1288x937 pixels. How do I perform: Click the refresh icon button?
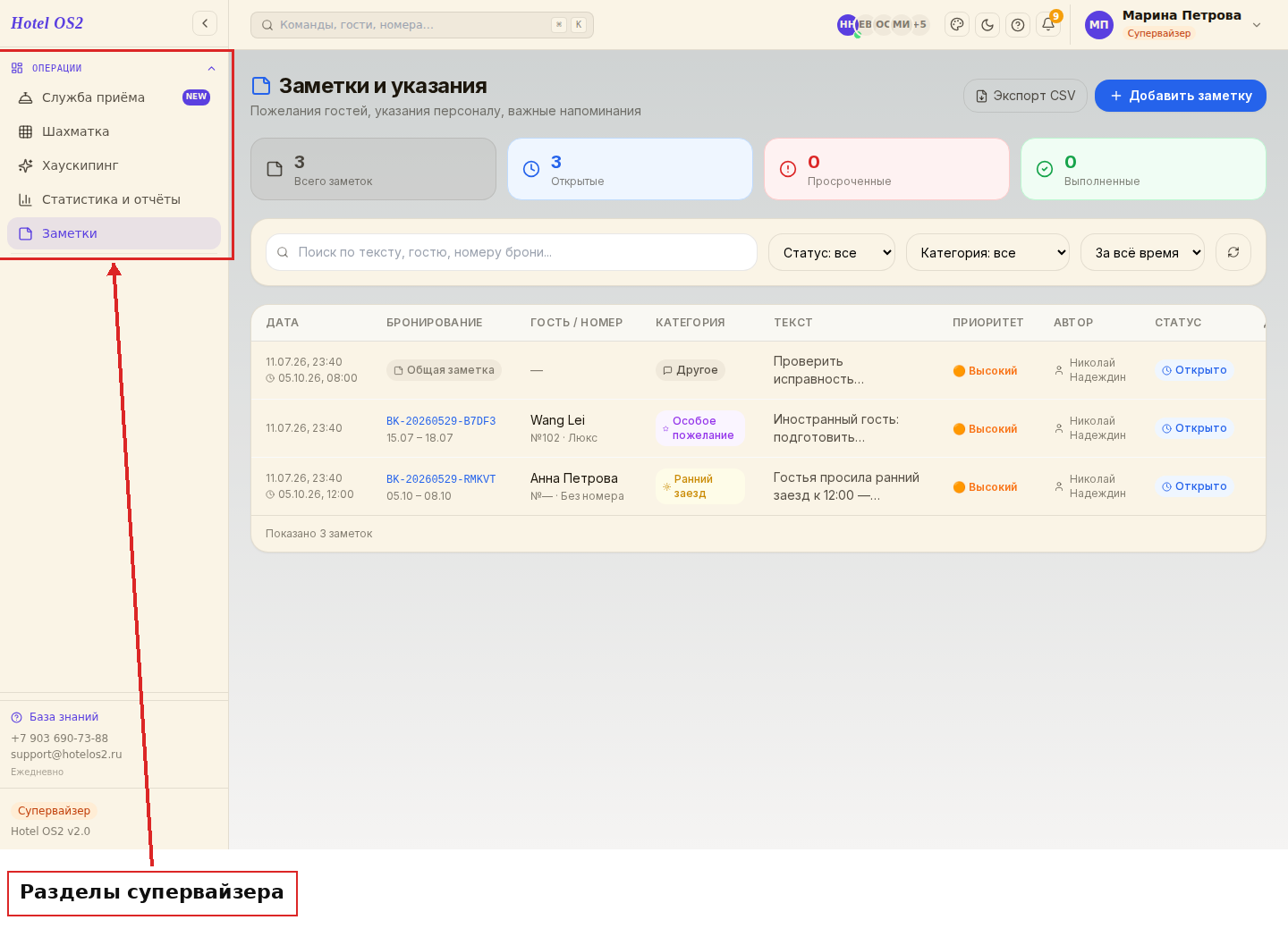[x=1233, y=252]
